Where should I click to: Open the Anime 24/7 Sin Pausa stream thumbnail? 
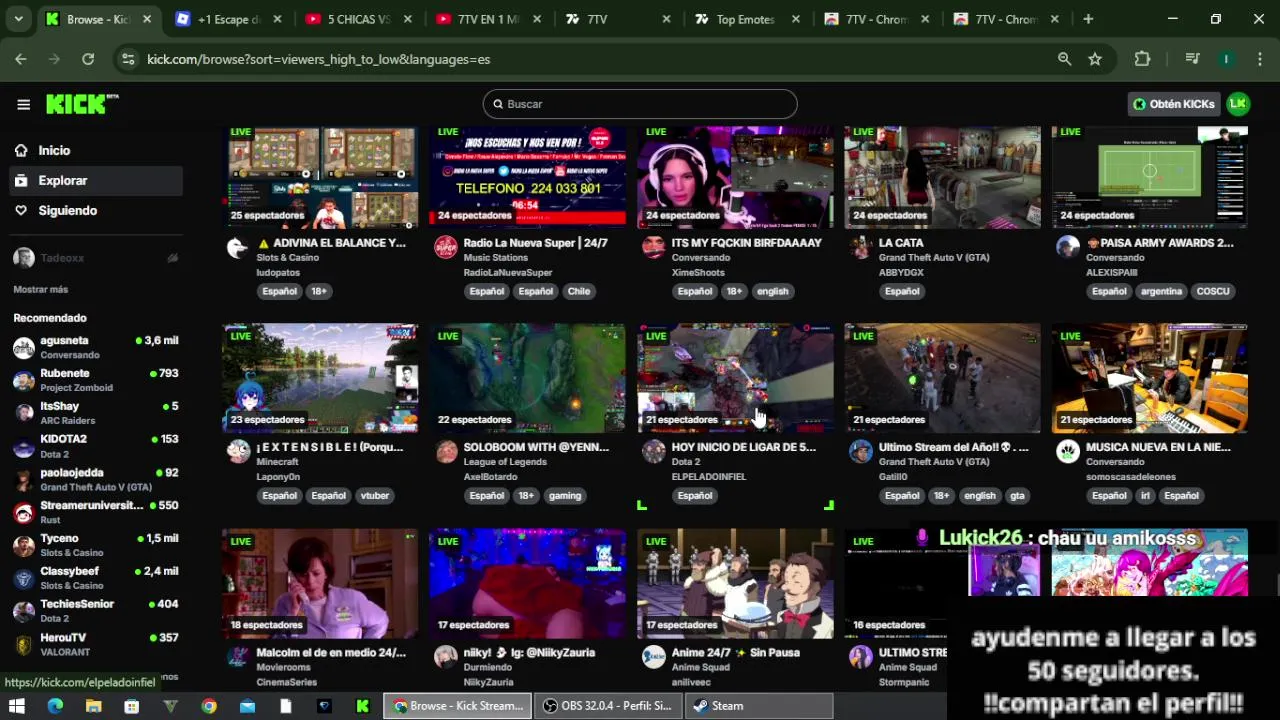(735, 583)
